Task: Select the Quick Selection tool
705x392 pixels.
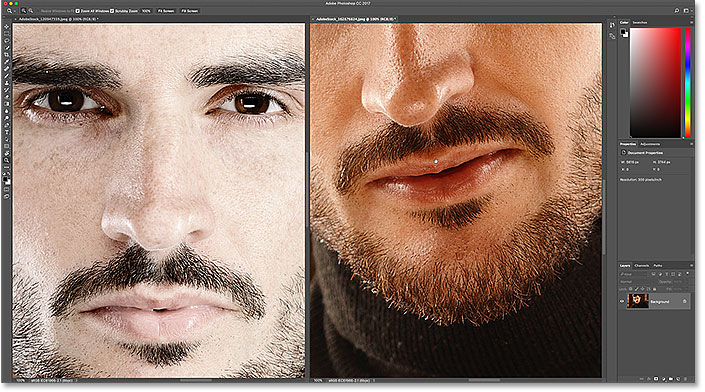Action: pos(6,47)
